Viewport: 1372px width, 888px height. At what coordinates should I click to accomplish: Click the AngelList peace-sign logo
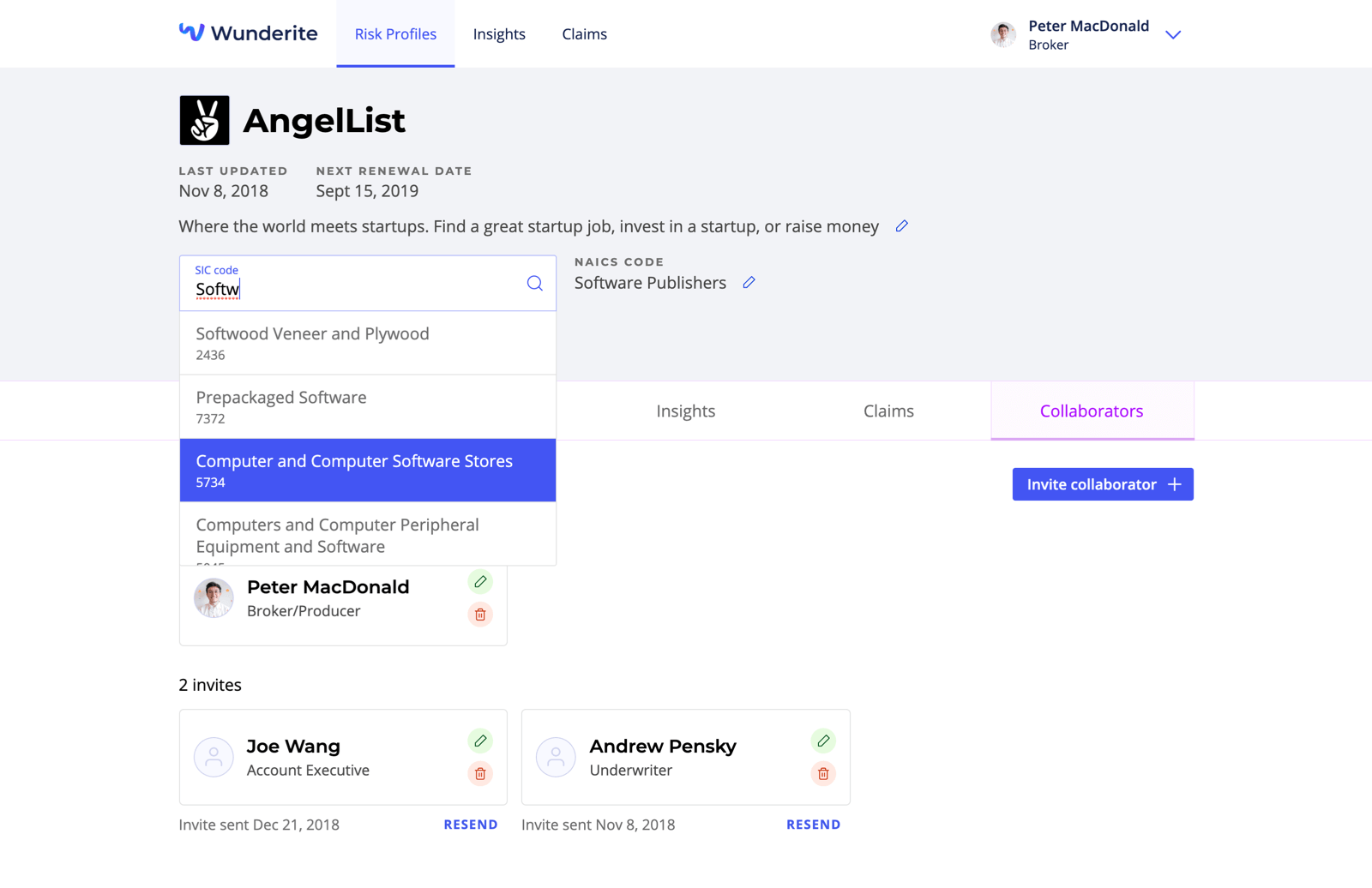204,120
